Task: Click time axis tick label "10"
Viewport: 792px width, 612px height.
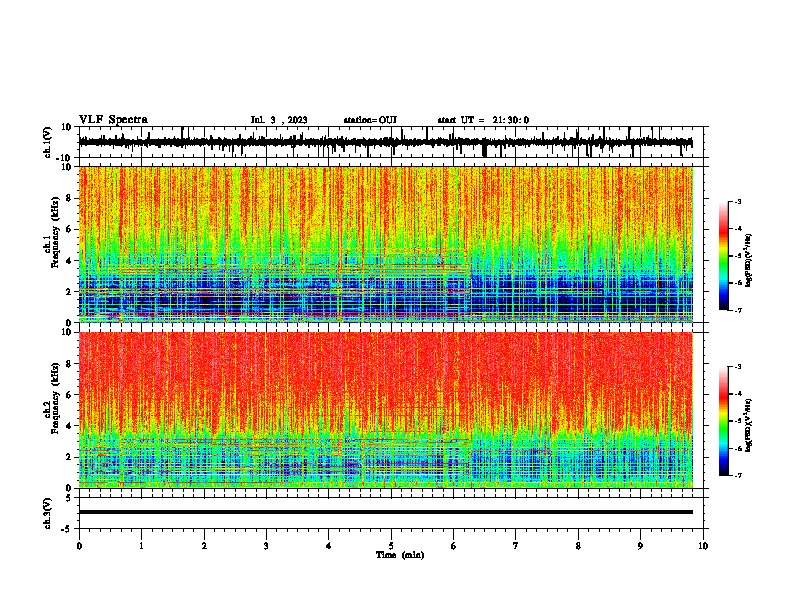Action: tap(703, 546)
